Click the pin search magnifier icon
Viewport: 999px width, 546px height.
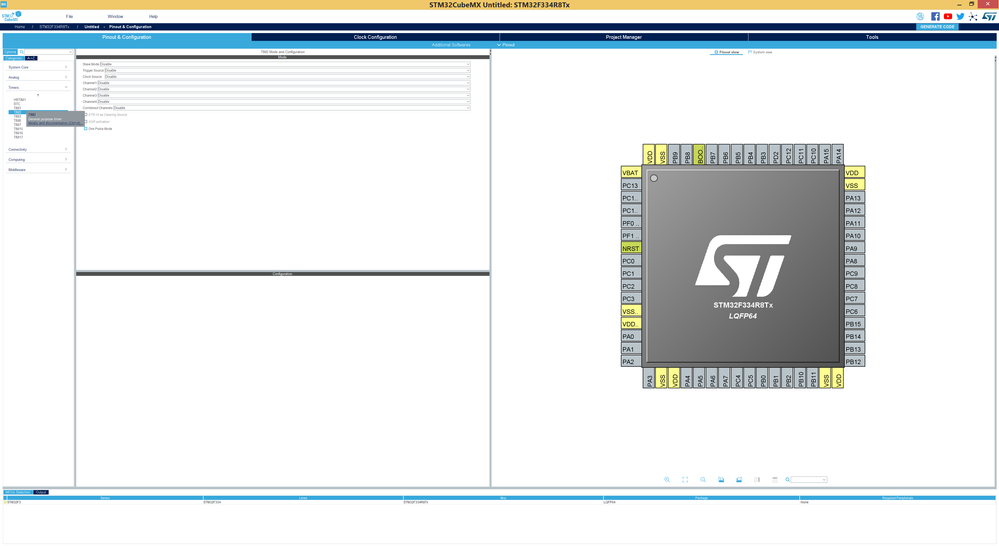coord(787,480)
